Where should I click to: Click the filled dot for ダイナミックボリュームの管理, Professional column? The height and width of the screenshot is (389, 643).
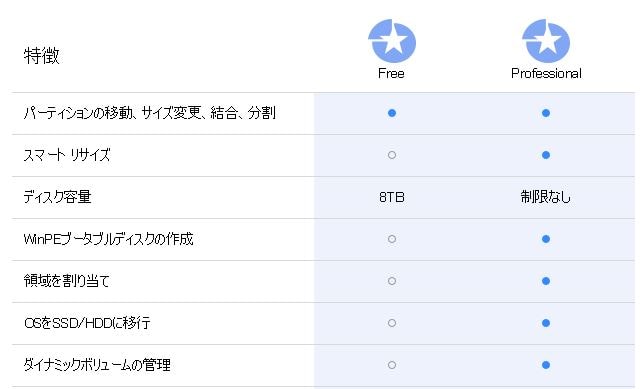pos(546,365)
